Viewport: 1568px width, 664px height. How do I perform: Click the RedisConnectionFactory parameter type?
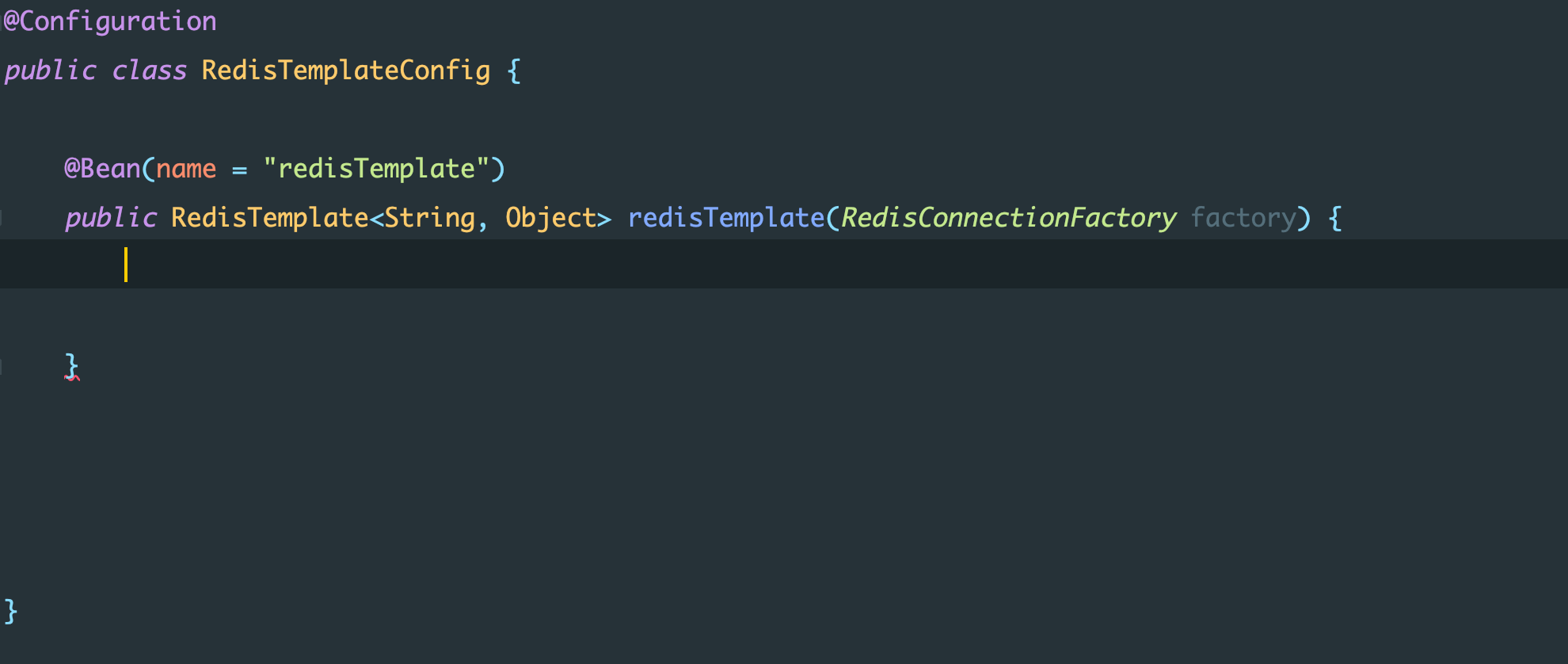tap(1008, 218)
